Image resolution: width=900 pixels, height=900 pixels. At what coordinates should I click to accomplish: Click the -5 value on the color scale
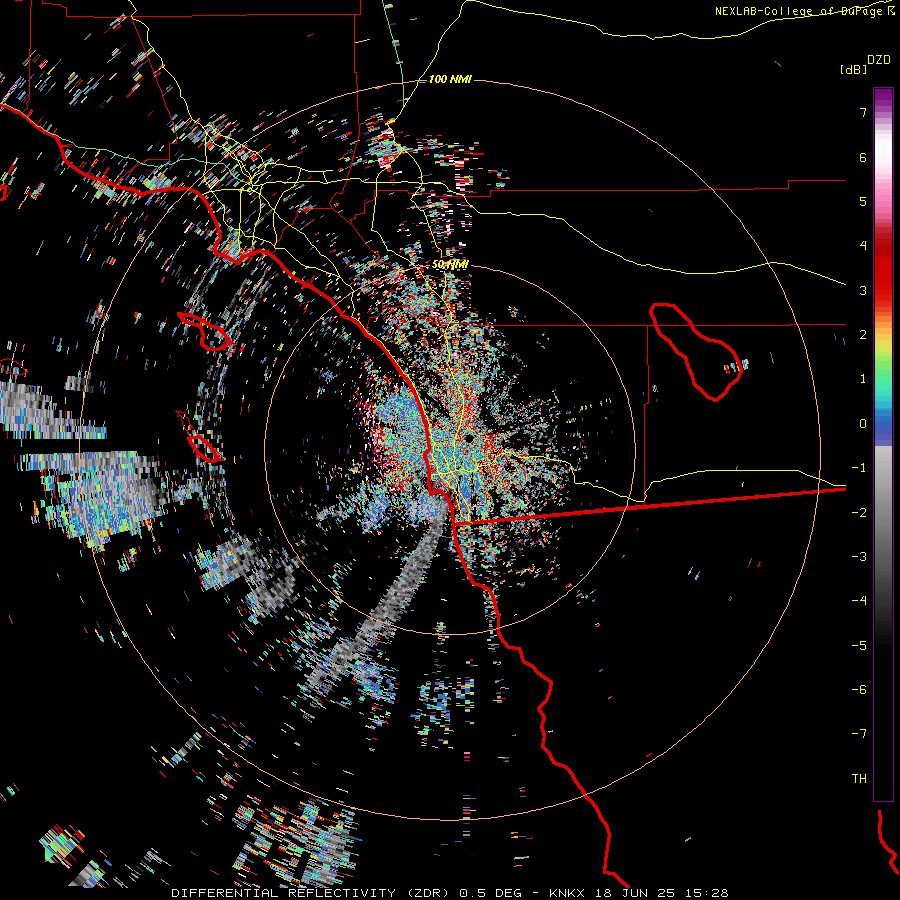(859, 646)
